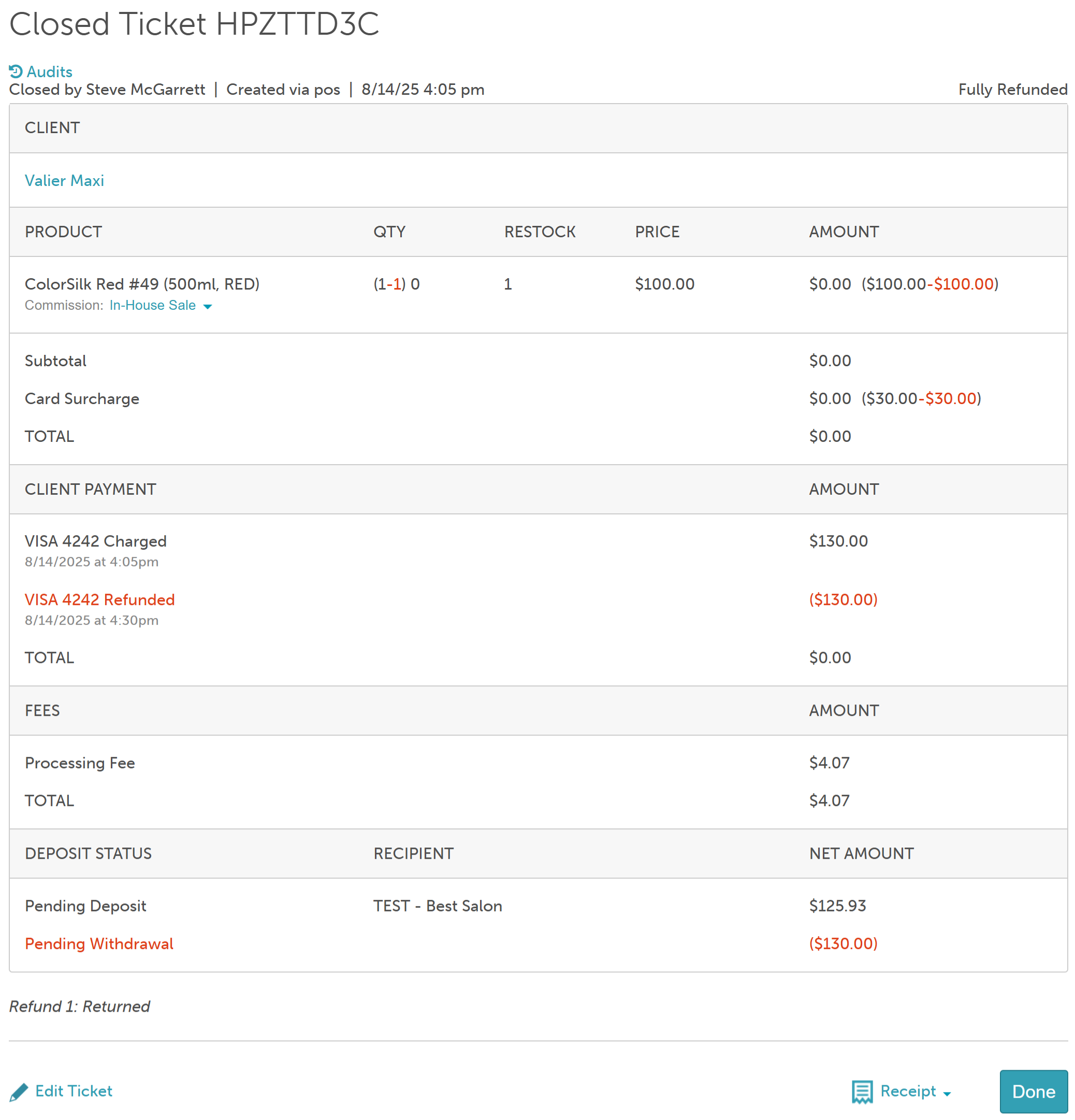The width and height of the screenshot is (1075, 1120).
Task: Click the VISA 4242 Charged entry
Action: 95,541
